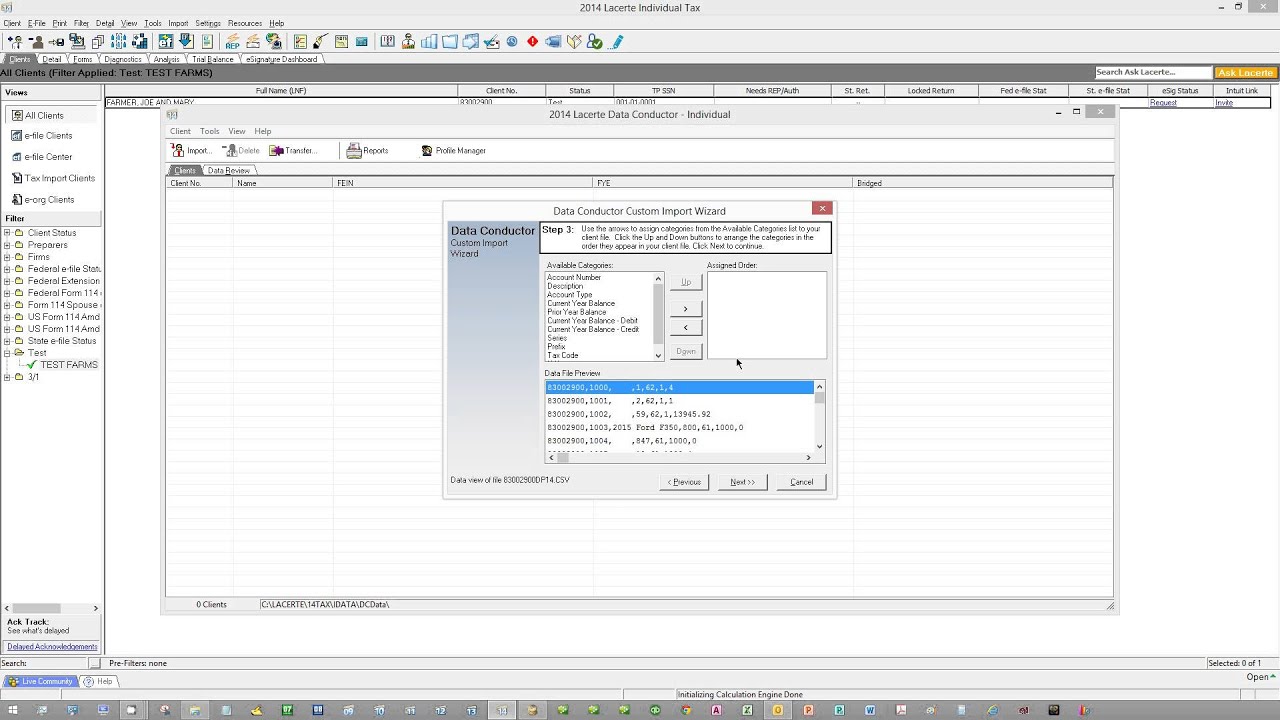Select the TEST FARMS filter item
Image resolution: width=1280 pixels, height=720 pixels.
(69, 365)
